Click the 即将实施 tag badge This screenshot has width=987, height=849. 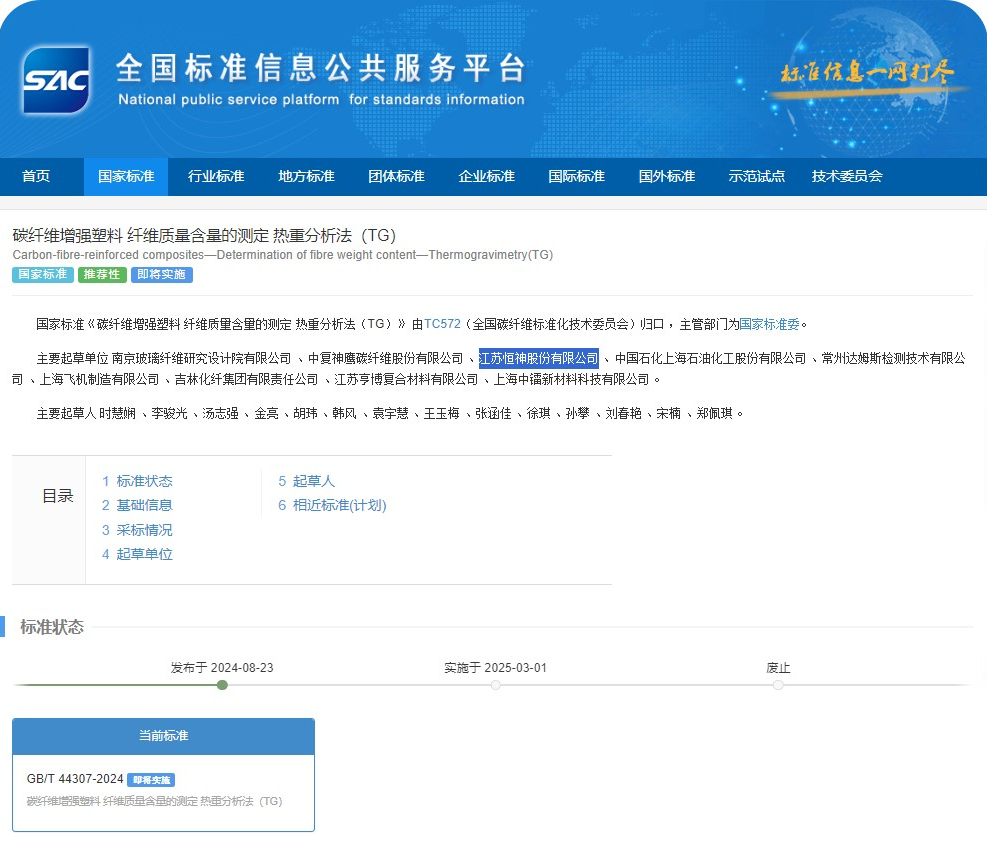click(x=161, y=275)
